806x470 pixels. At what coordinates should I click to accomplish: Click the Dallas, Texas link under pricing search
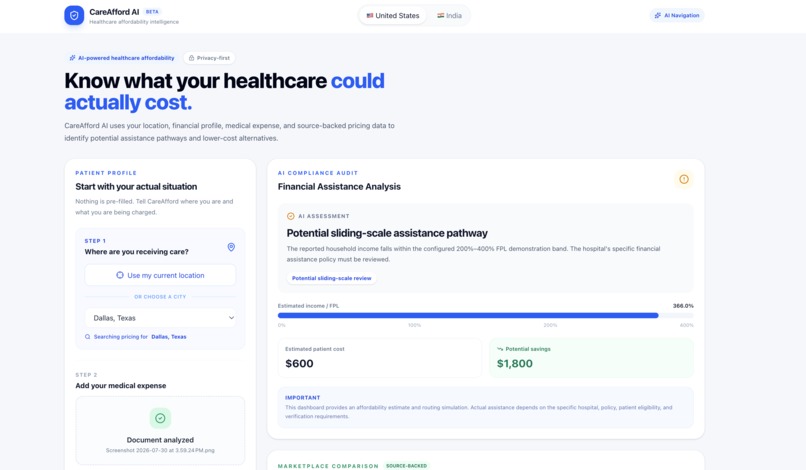(169, 337)
